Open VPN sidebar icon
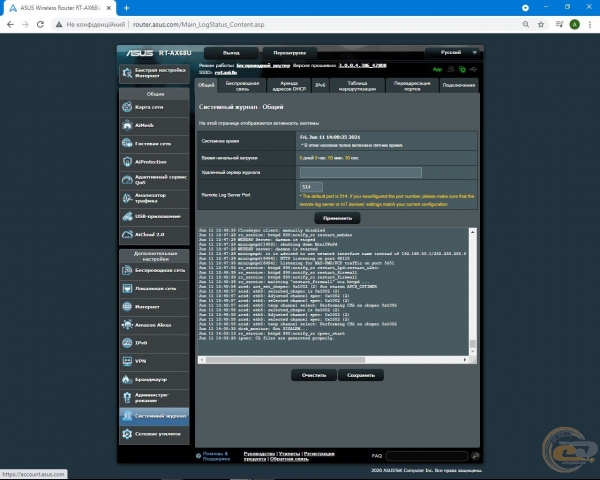Viewport: 600px width, 480px height. (x=127, y=361)
